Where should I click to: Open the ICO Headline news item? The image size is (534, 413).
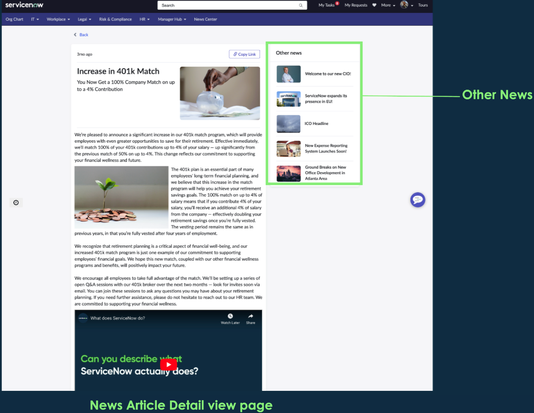(316, 124)
